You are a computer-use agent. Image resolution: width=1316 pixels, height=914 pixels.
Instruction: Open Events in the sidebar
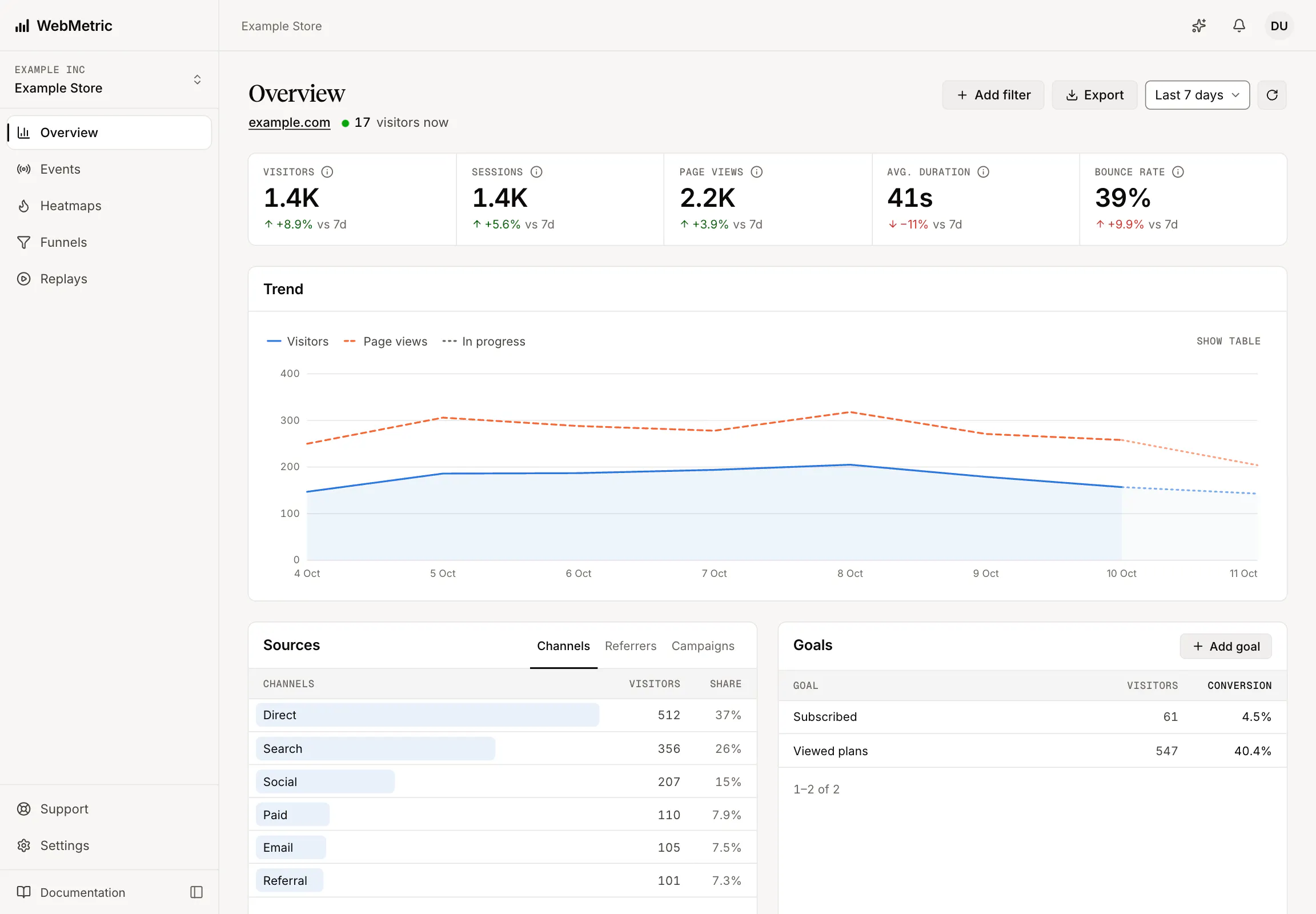(x=109, y=169)
